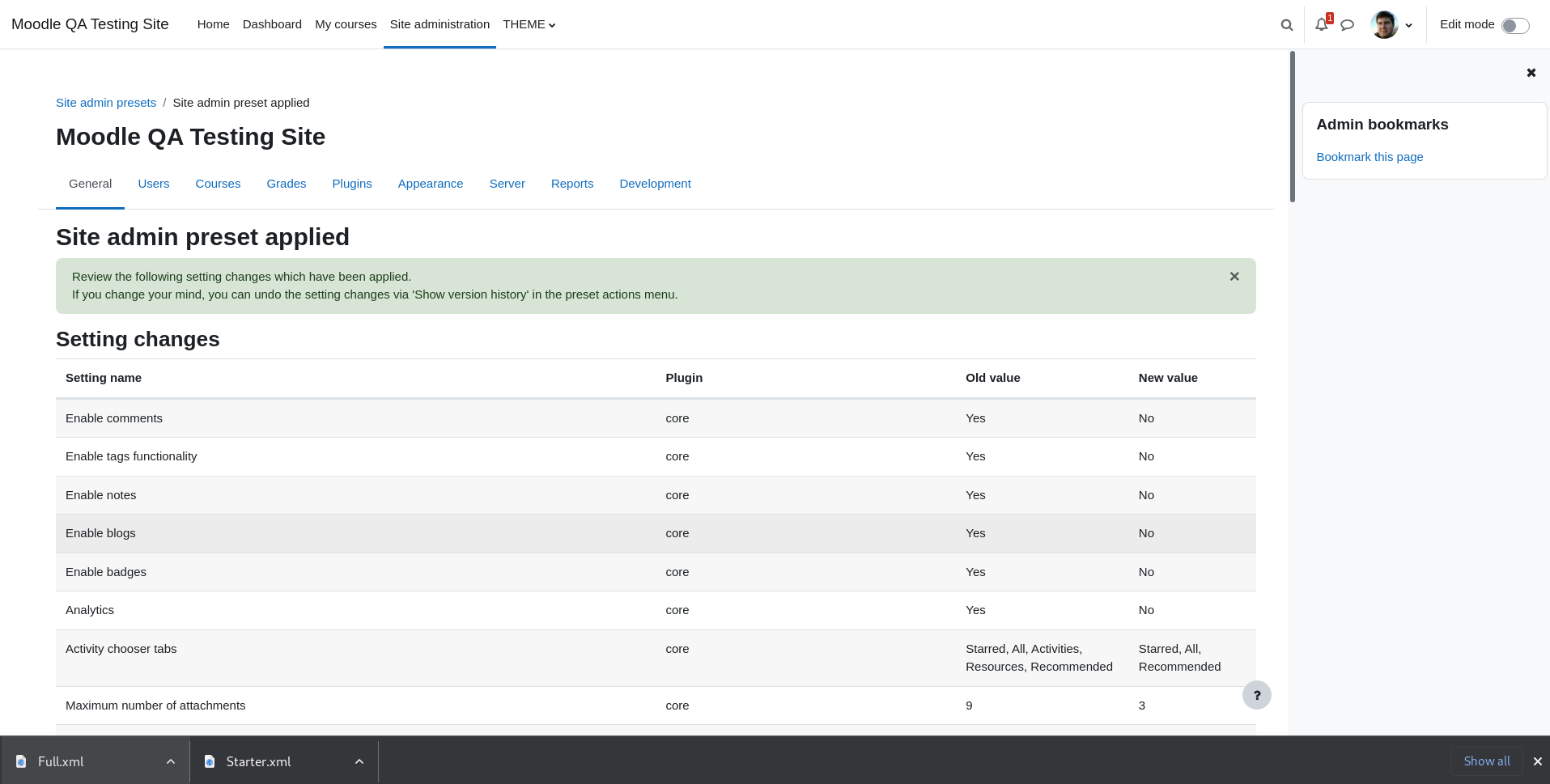
Task: Switch to the Reports tab
Action: click(x=572, y=184)
